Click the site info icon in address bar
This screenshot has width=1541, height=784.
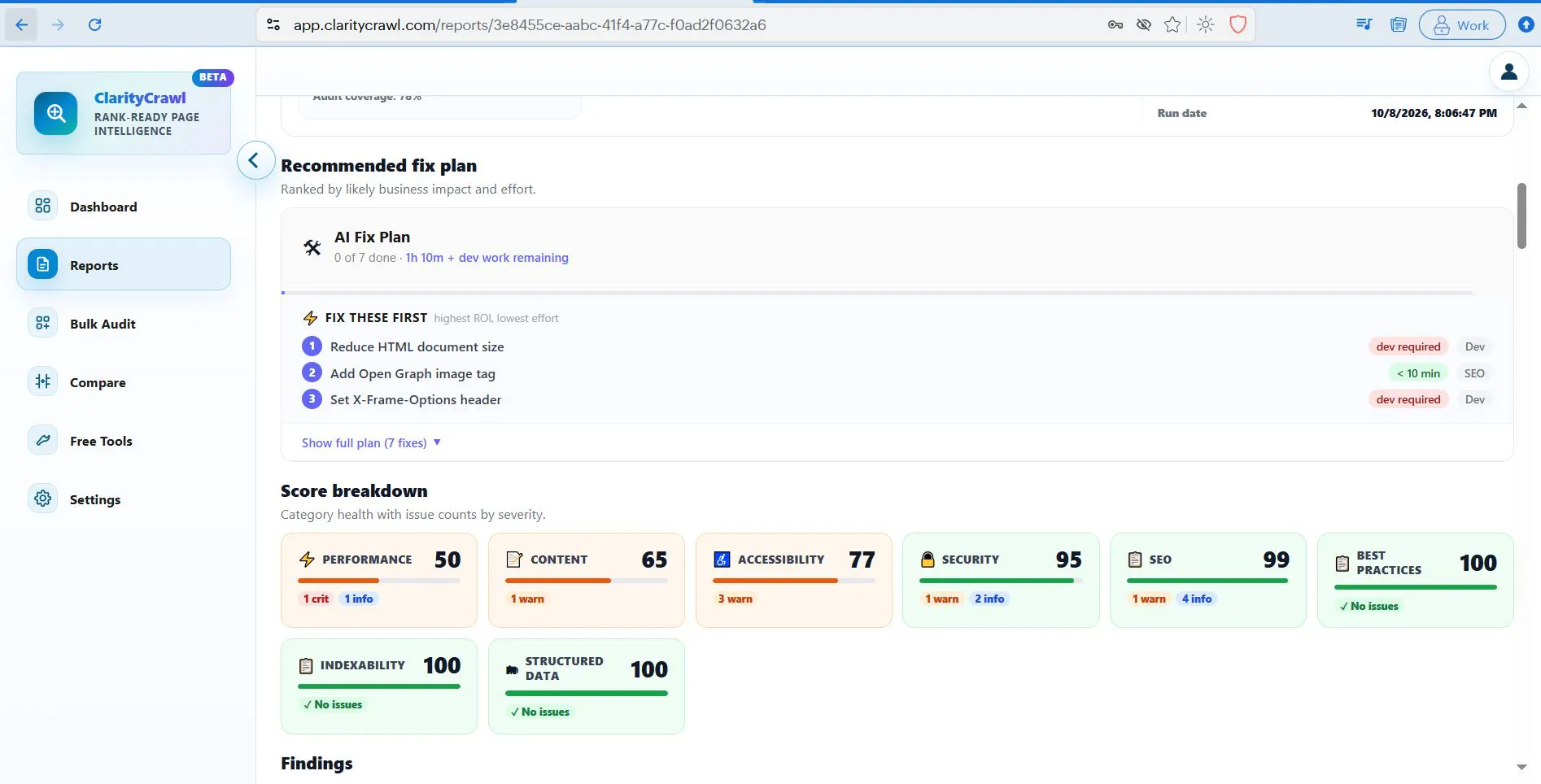click(x=274, y=24)
